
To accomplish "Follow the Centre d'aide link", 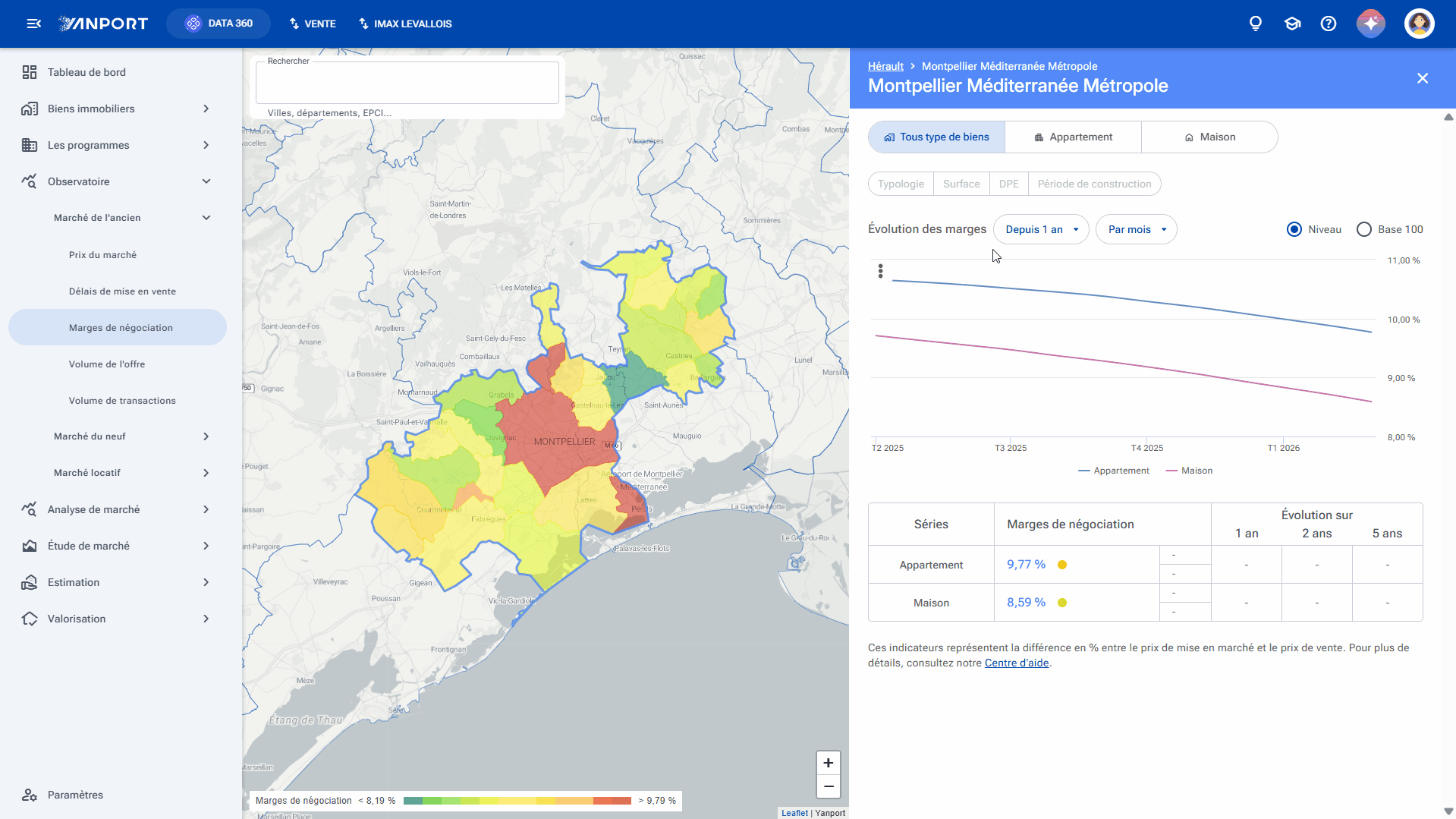I will point(1017,663).
